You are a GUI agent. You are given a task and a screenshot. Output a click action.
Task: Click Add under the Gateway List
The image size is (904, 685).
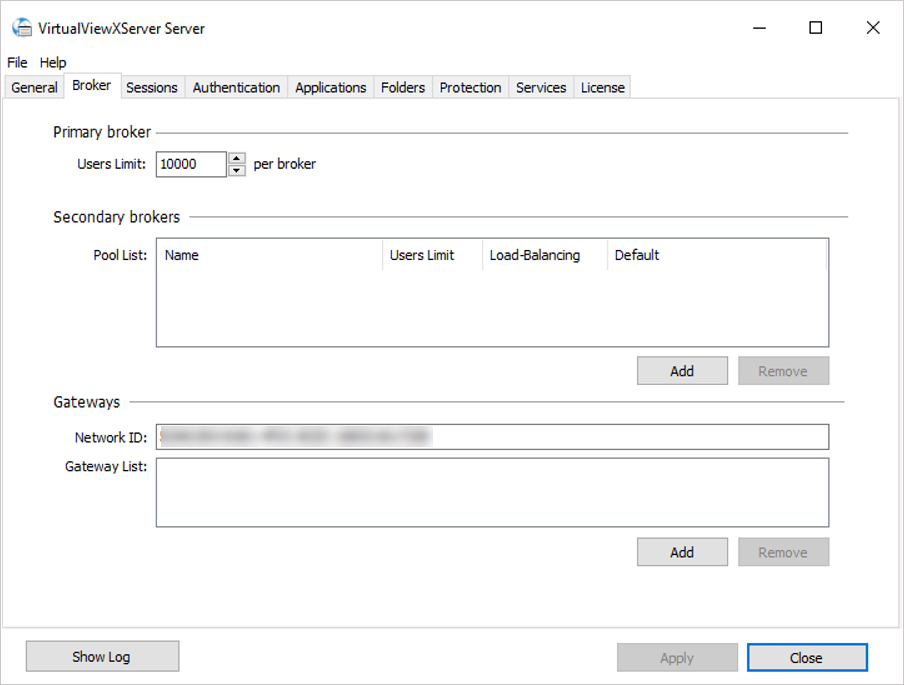coord(682,551)
